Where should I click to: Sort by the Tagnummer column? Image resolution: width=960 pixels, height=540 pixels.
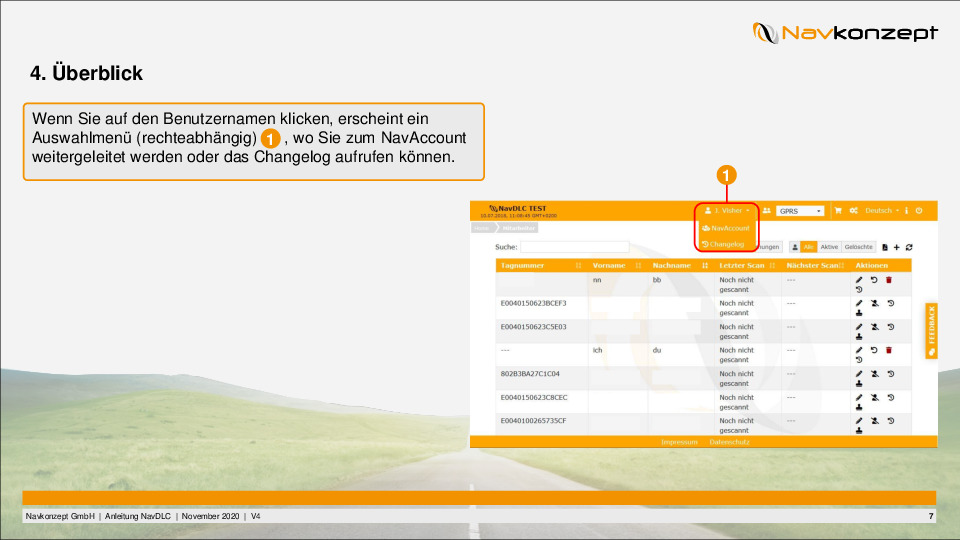pos(541,266)
